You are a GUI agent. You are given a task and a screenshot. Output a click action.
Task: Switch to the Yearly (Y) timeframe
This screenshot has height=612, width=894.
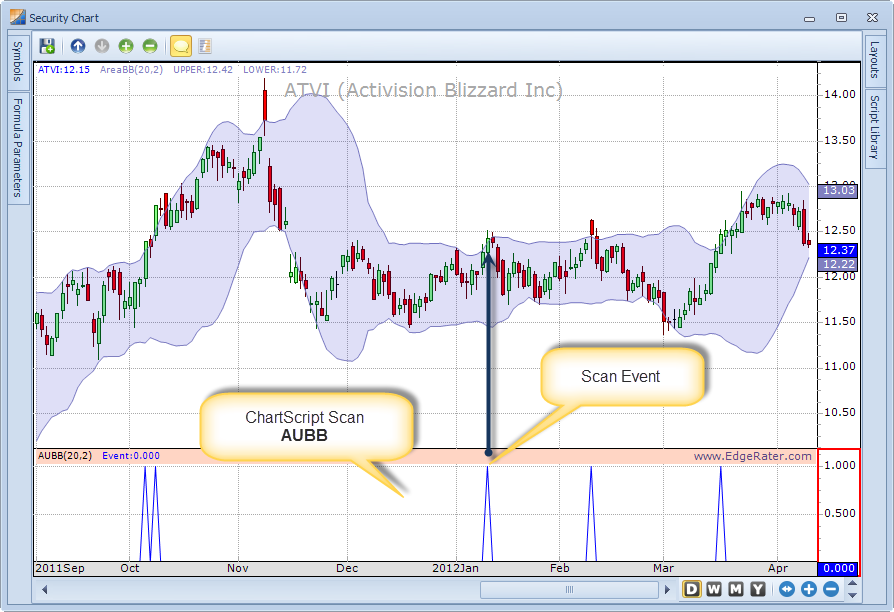click(757, 589)
